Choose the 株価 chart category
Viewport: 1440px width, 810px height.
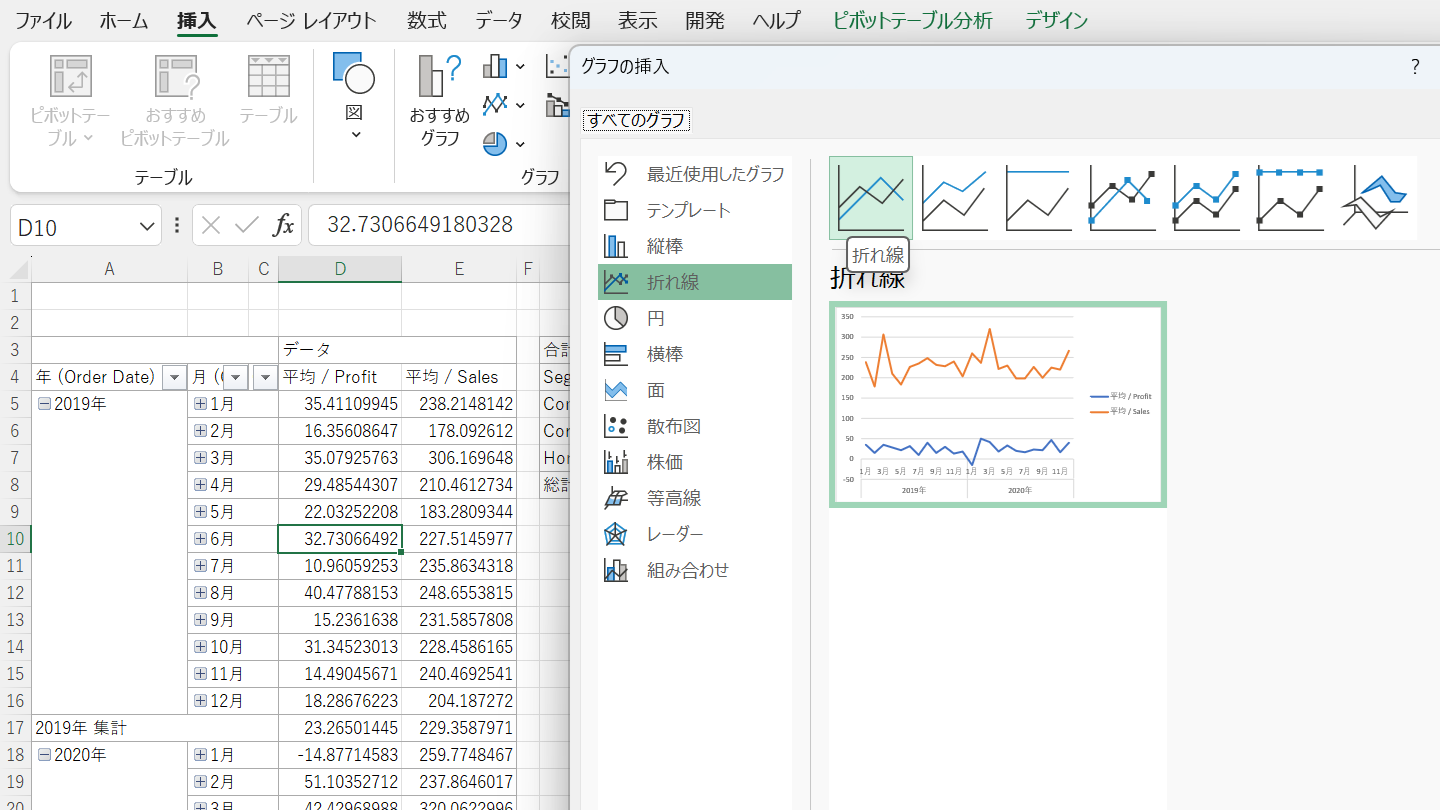pos(695,462)
